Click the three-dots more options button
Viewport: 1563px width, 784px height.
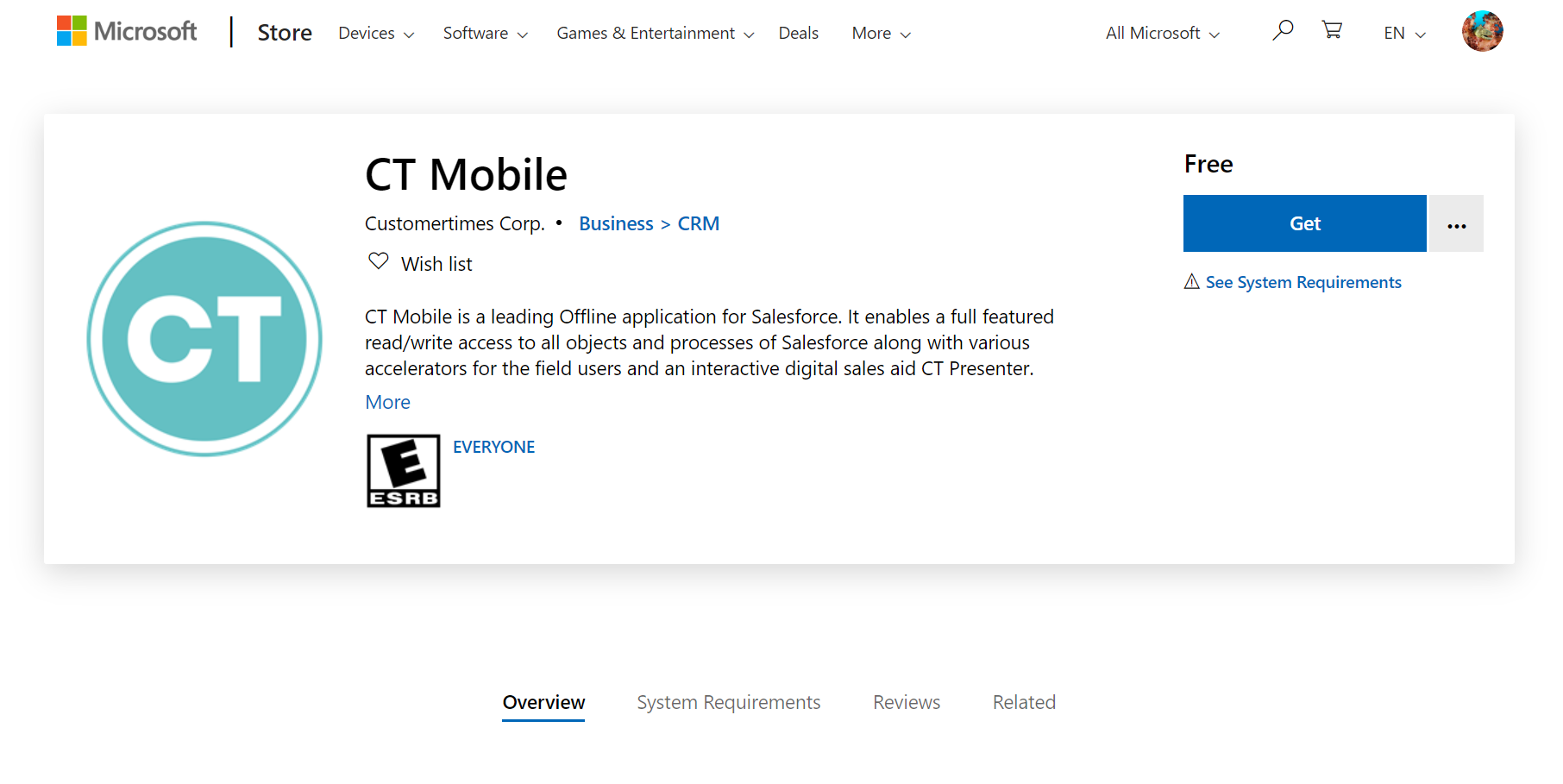point(1456,224)
